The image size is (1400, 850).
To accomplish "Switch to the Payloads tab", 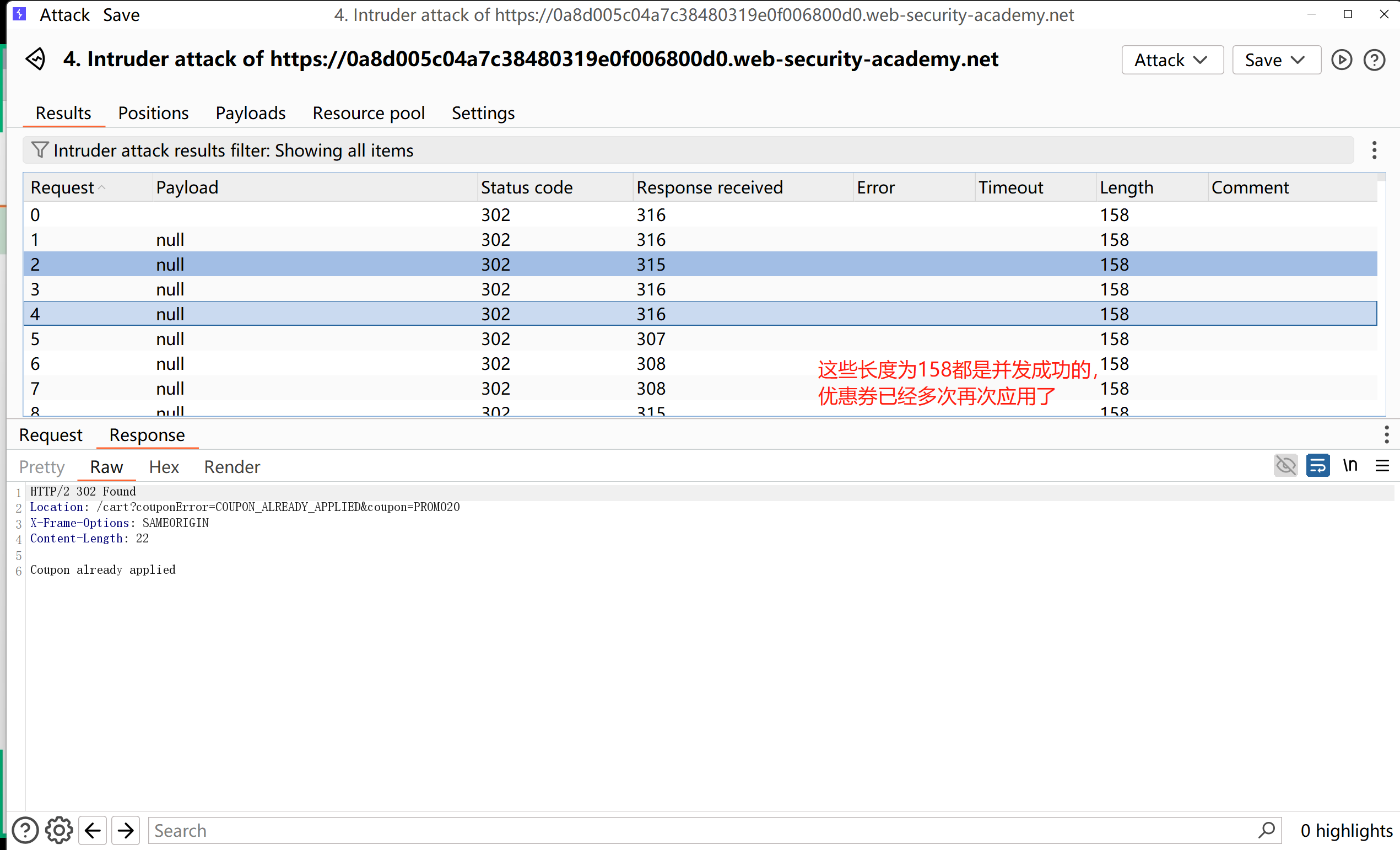I will 250,113.
